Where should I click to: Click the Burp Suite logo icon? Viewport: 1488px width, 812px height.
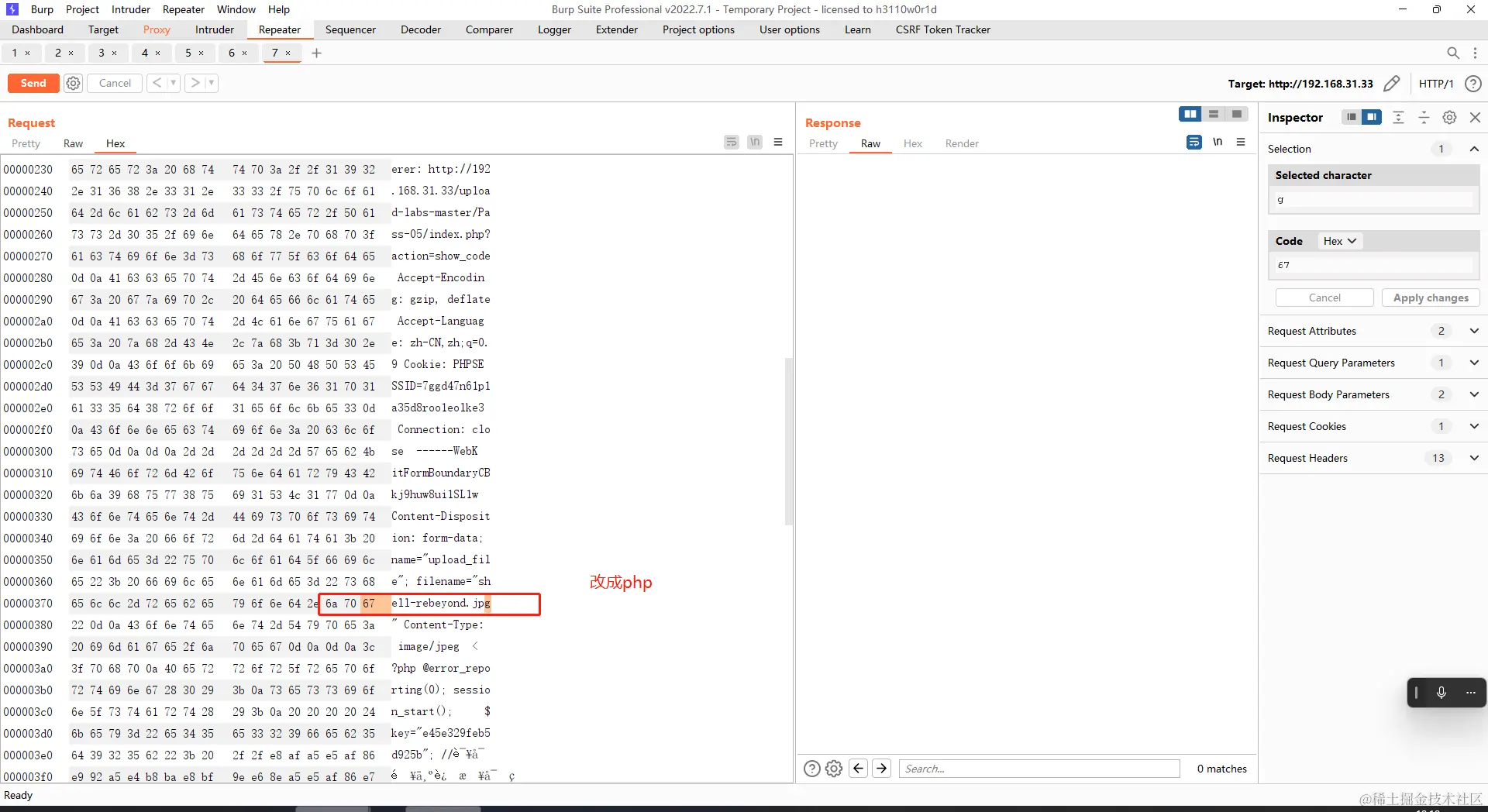[12, 9]
